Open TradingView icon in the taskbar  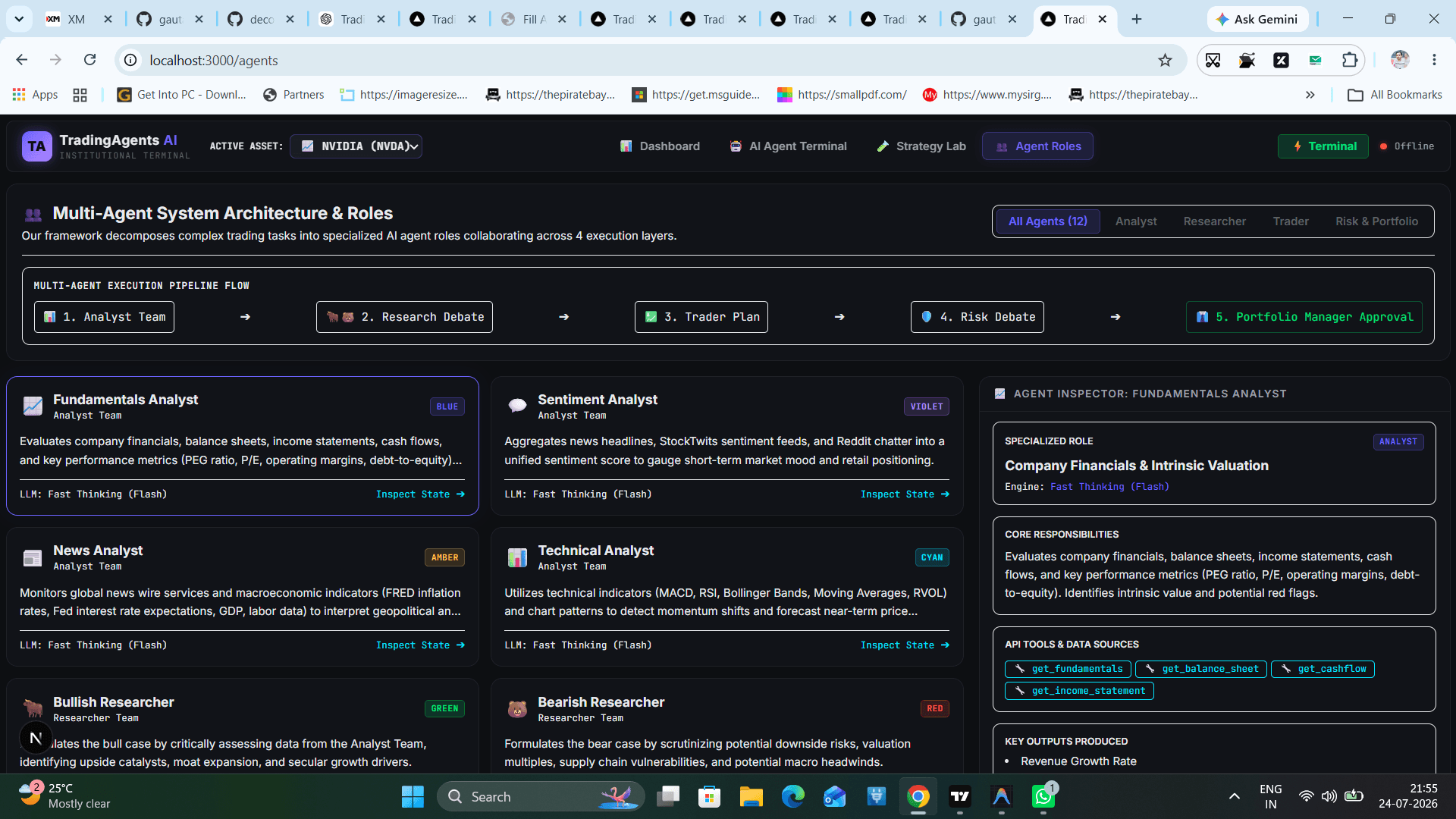tap(960, 796)
